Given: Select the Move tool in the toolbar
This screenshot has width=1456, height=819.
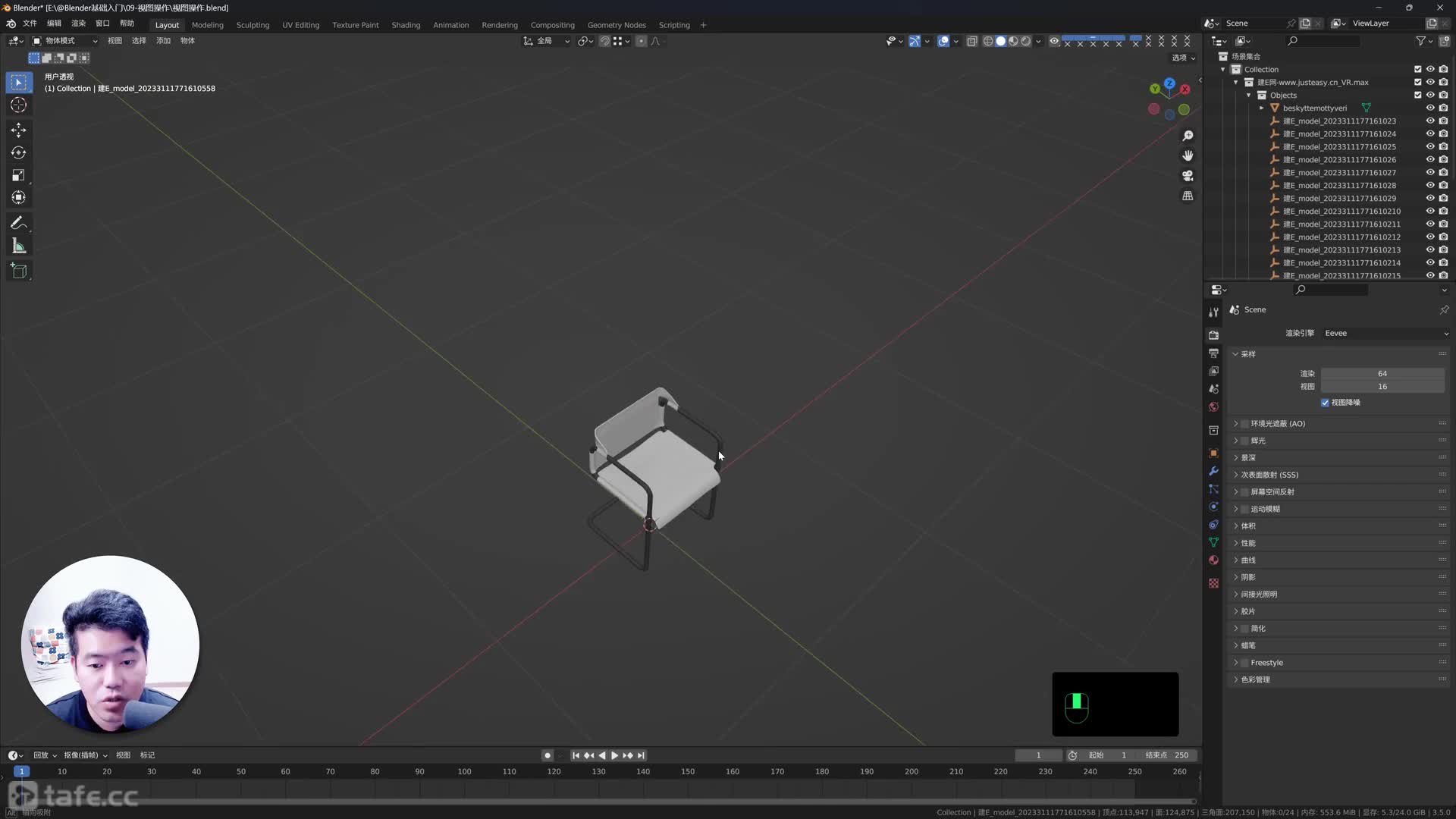Looking at the screenshot, I should coord(18,130).
